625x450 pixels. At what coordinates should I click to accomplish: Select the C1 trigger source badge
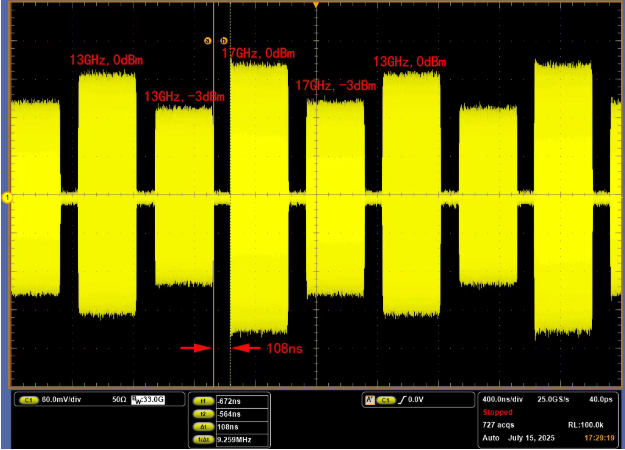click(x=386, y=400)
